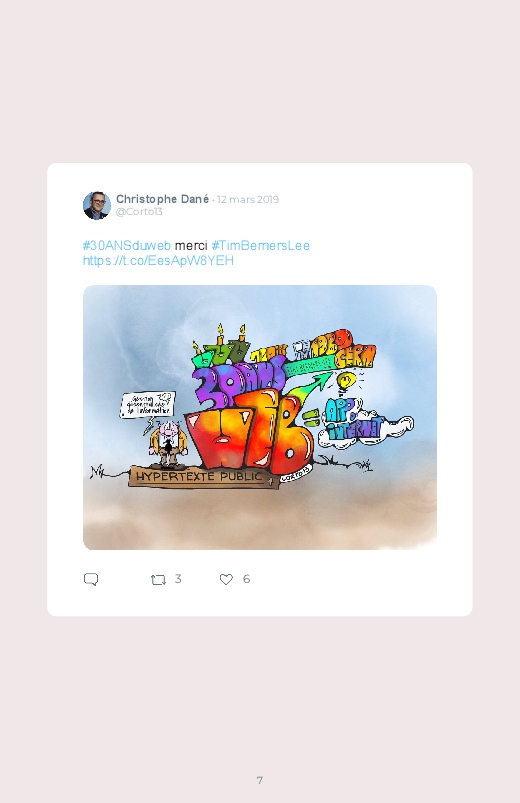Like the tweet with the heart icon
The width and height of the screenshot is (520, 803).
[x=226, y=579]
